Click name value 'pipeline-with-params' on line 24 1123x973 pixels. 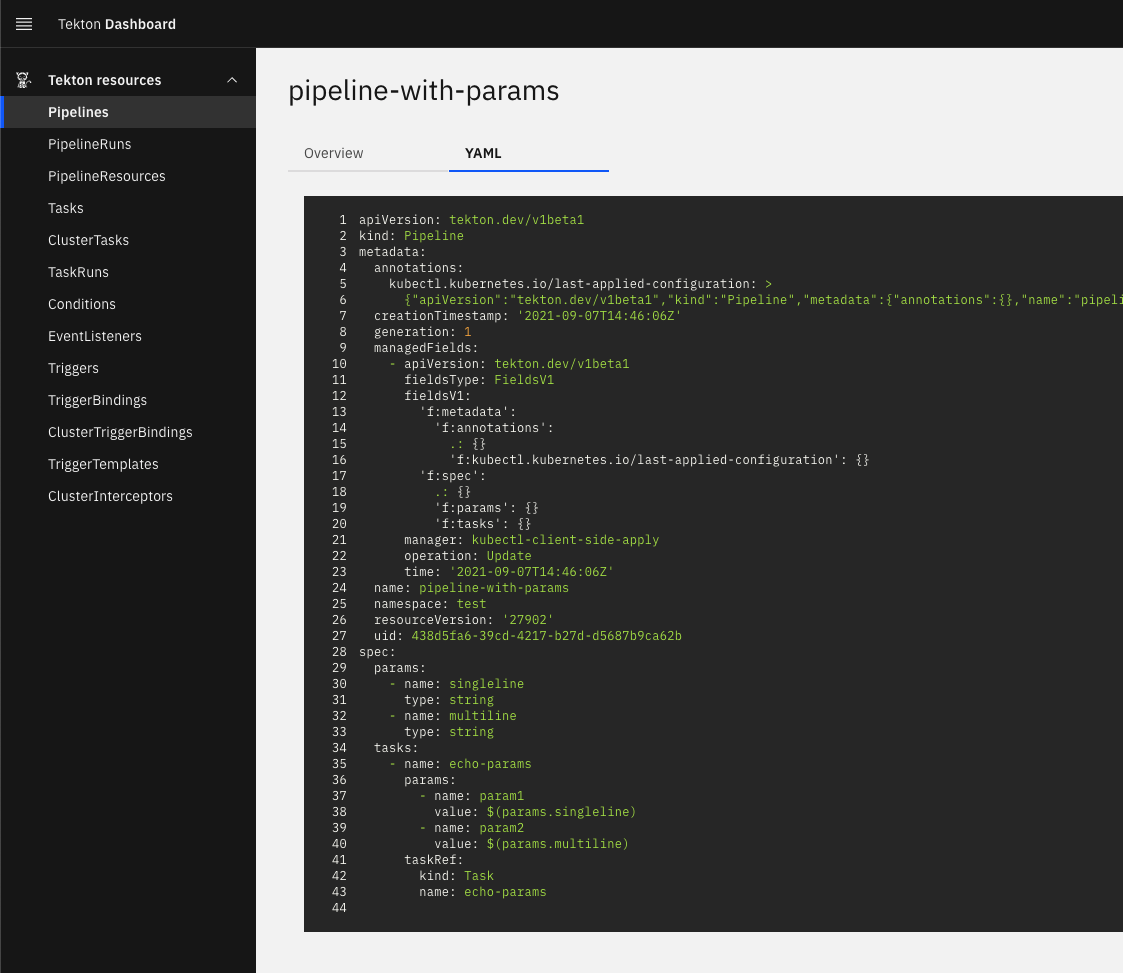point(493,588)
